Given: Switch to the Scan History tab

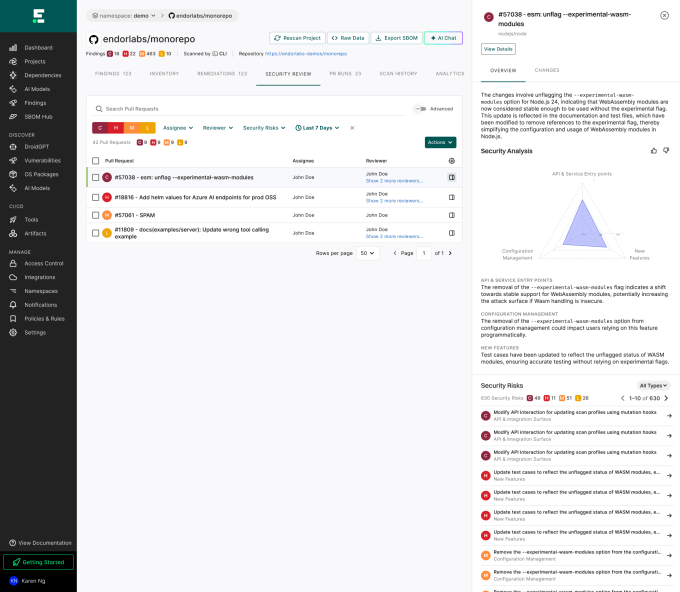Looking at the screenshot, I should pos(399,73).
